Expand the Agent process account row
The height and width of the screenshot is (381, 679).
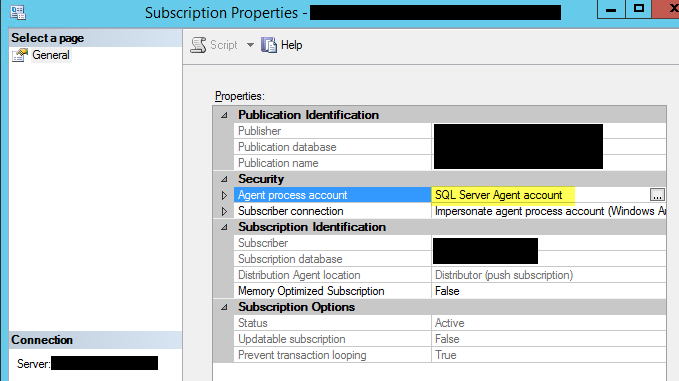[224, 195]
